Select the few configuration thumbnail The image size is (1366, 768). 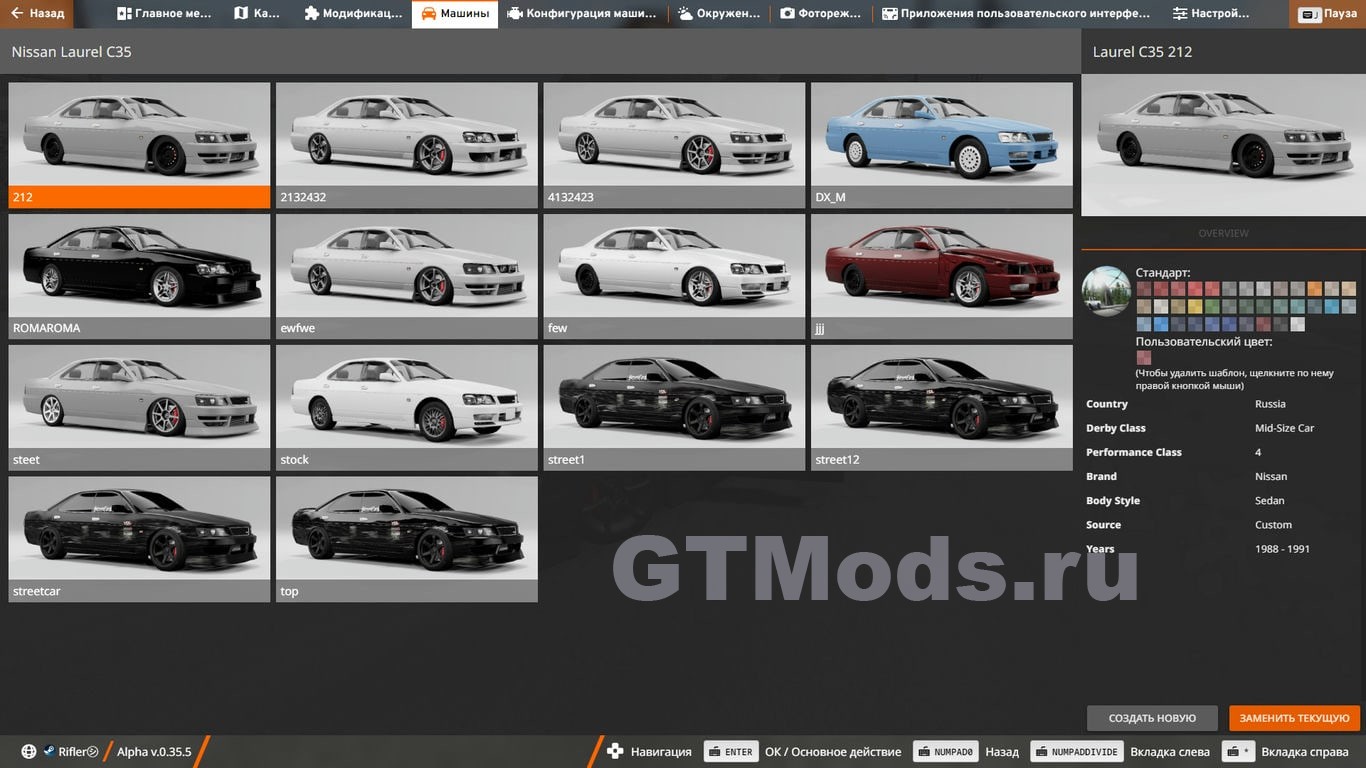point(674,276)
